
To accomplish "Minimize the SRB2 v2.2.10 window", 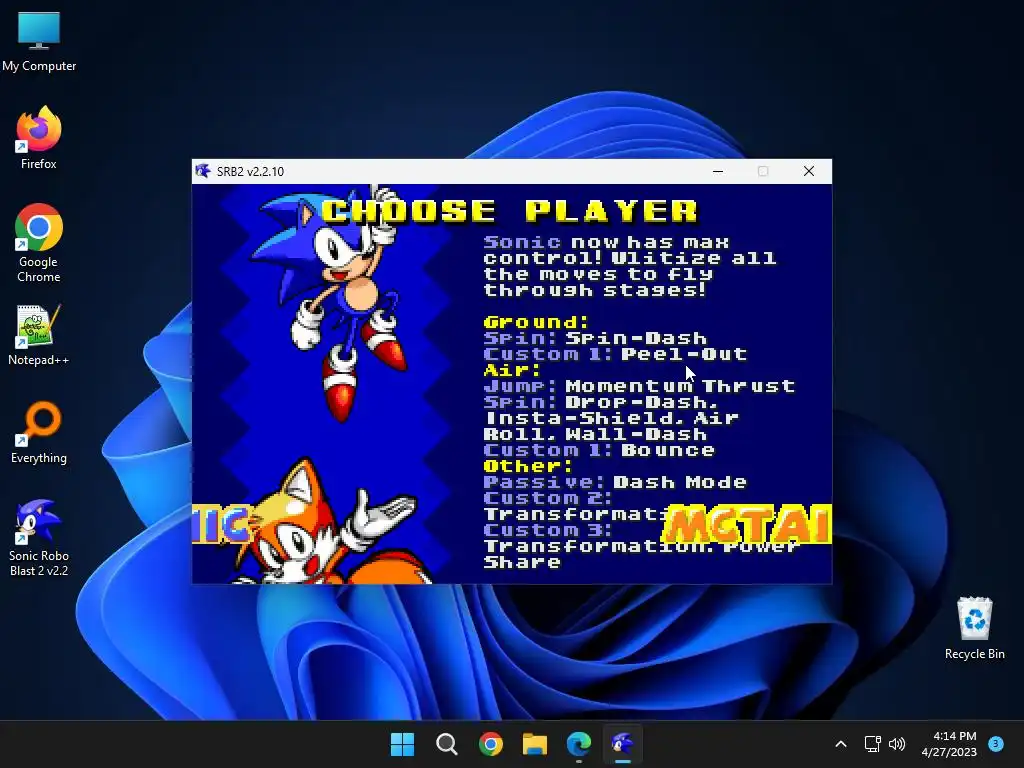I will coord(718,171).
